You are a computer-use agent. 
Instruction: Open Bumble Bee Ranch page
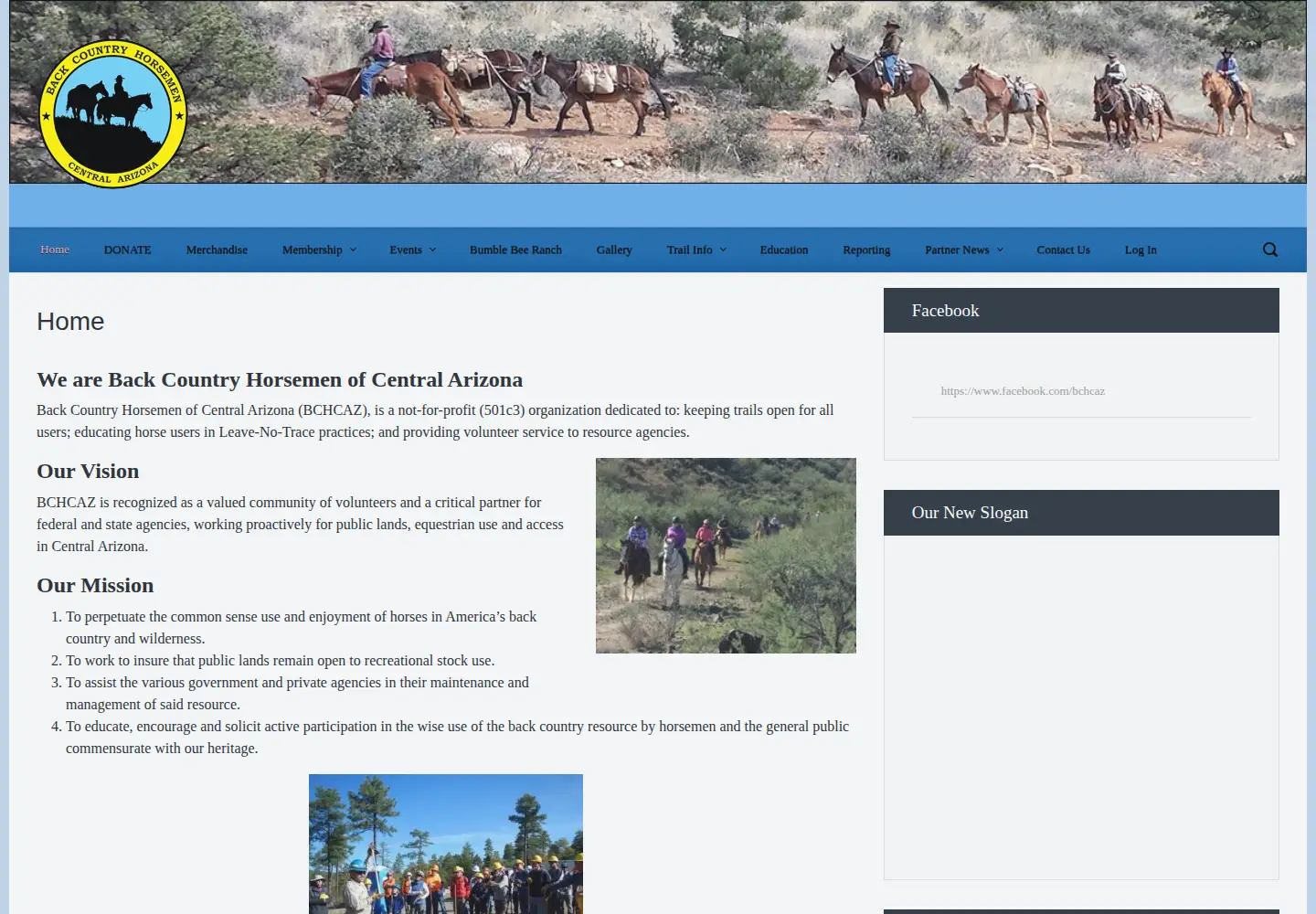click(x=515, y=250)
